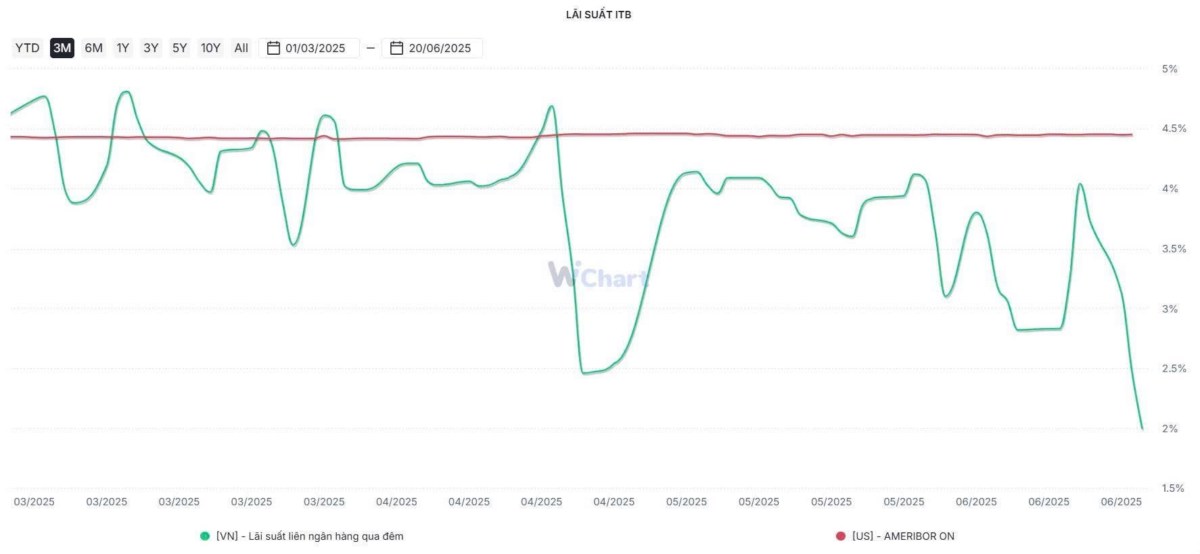Click the 5% y-axis label
The width and height of the screenshot is (1200, 554).
[x=1169, y=69]
